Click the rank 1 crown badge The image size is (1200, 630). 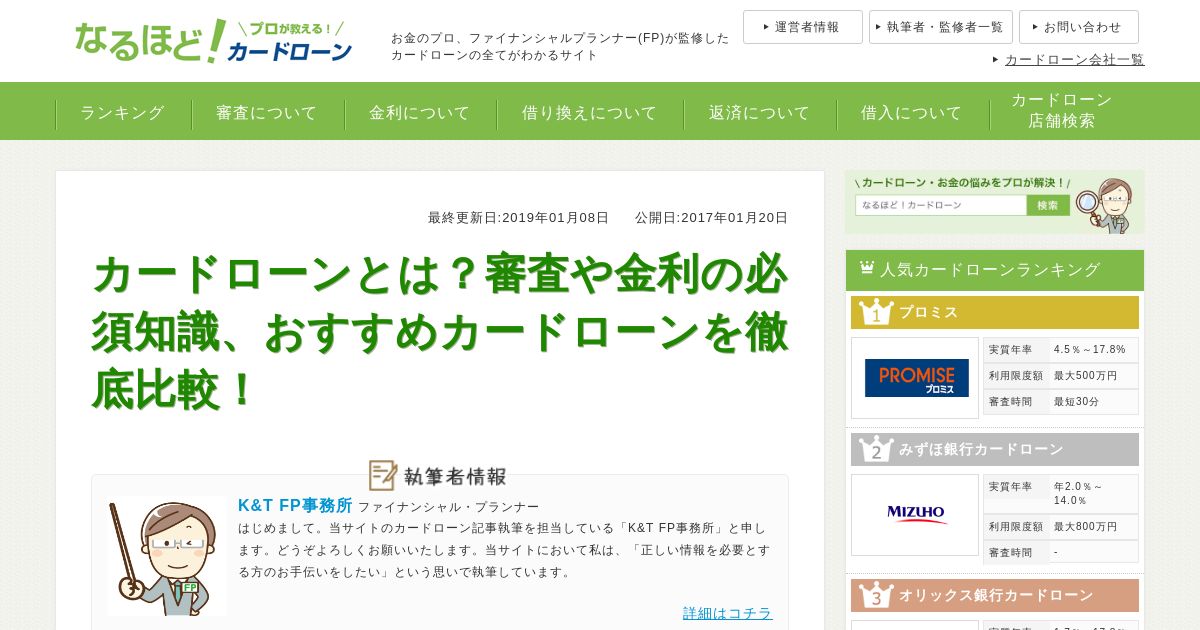click(876, 312)
